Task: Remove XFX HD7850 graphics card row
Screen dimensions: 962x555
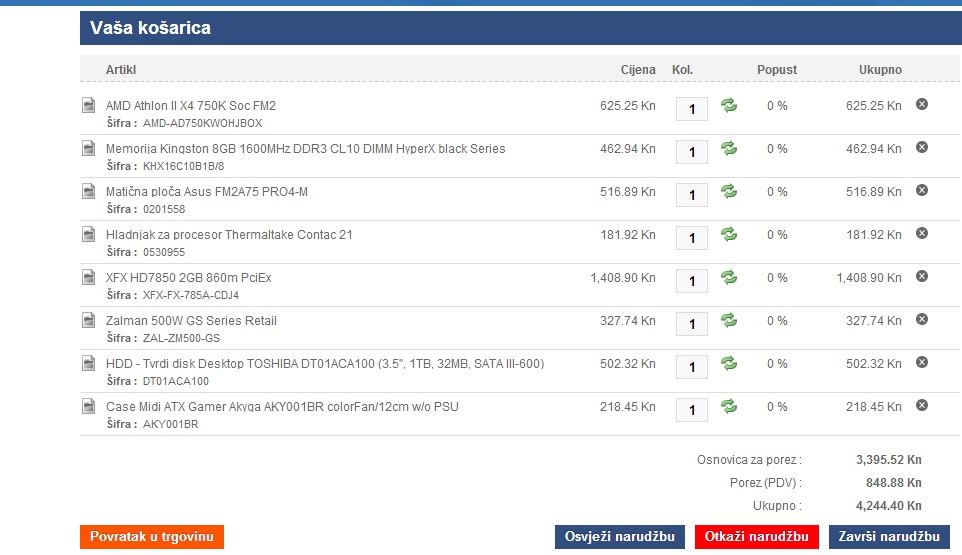Action: tap(922, 276)
